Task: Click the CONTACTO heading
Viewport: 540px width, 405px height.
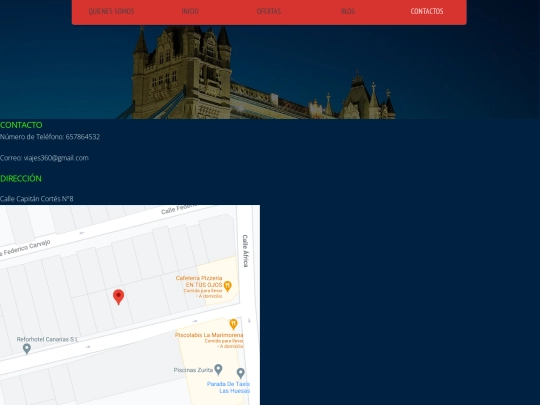Action: click(21, 125)
